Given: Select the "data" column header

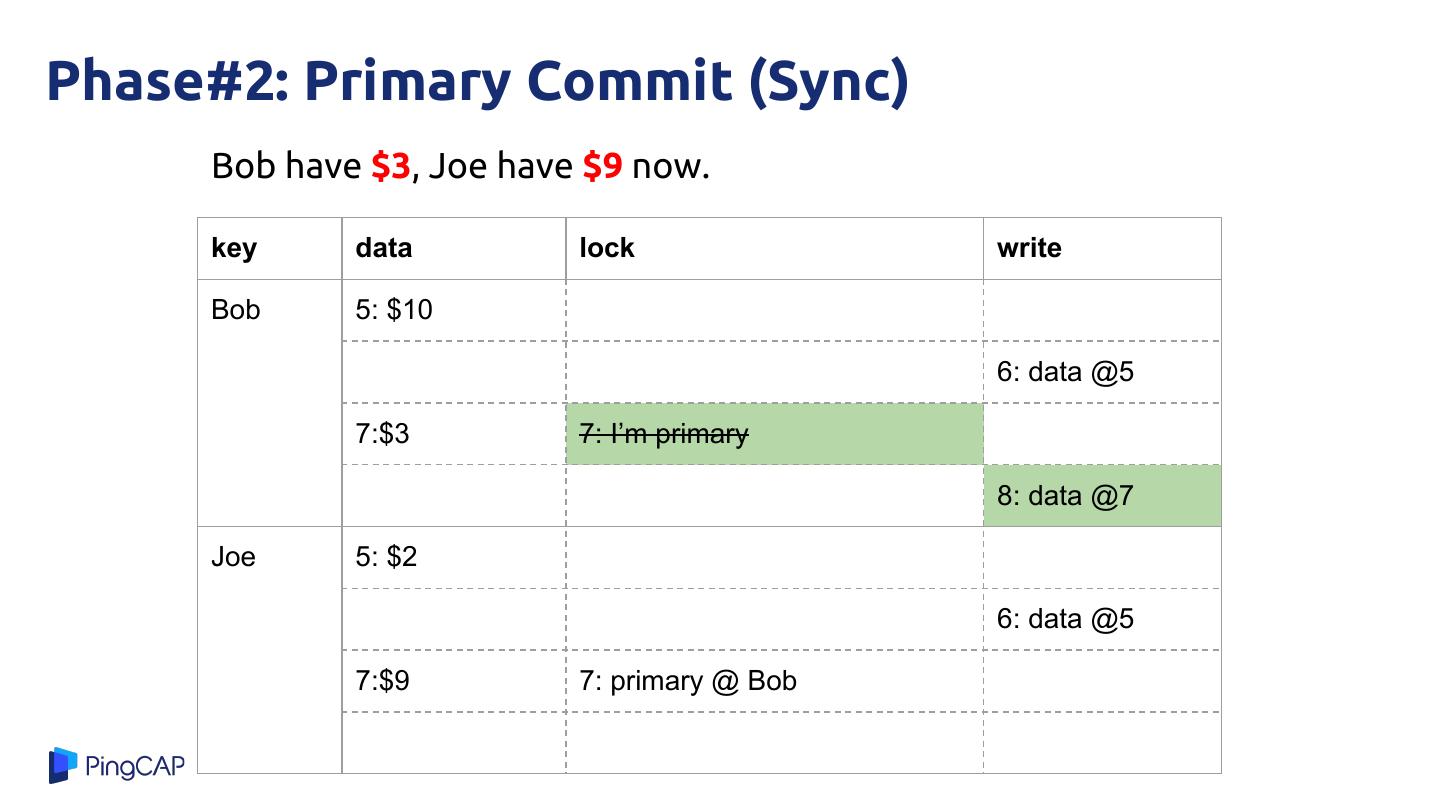Looking at the screenshot, I should (x=384, y=248).
